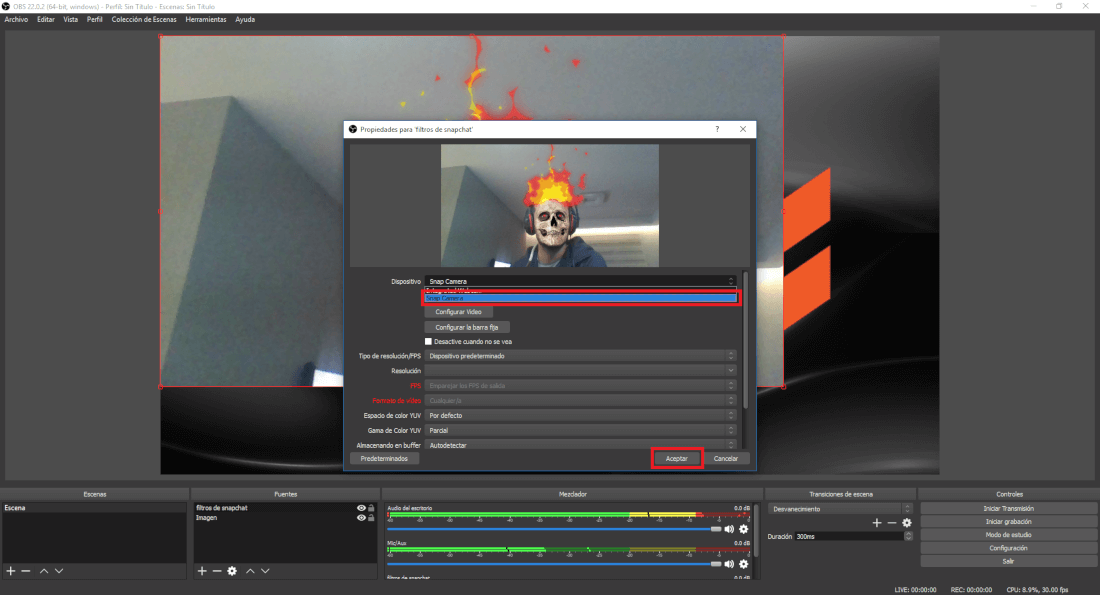Viewport: 1100px width, 595px height.
Task: Click the Cancelar button
Action: coord(726,458)
